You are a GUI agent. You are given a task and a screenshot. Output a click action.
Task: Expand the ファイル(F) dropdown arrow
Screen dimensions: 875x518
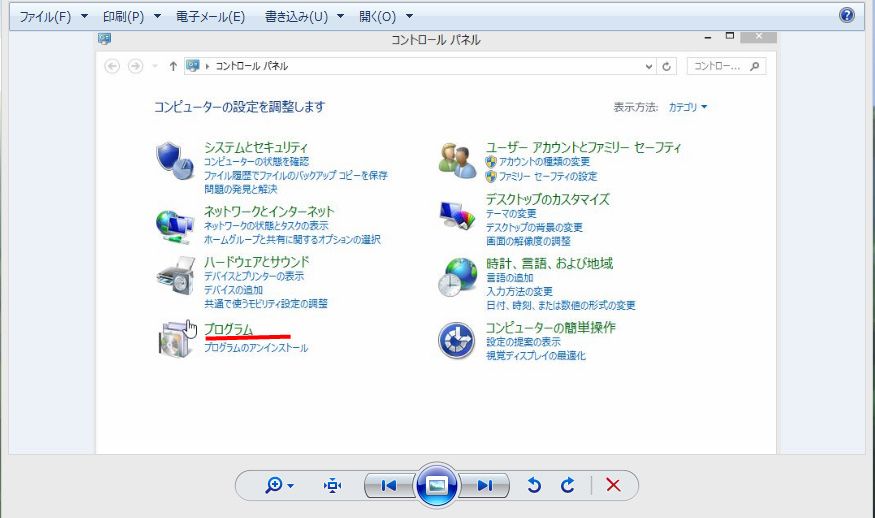point(84,16)
